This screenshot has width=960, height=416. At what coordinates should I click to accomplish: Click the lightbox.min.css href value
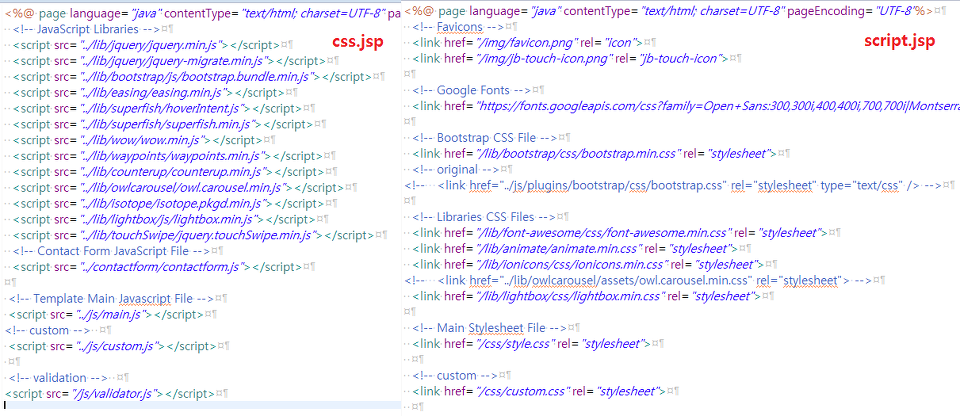click(x=571, y=297)
